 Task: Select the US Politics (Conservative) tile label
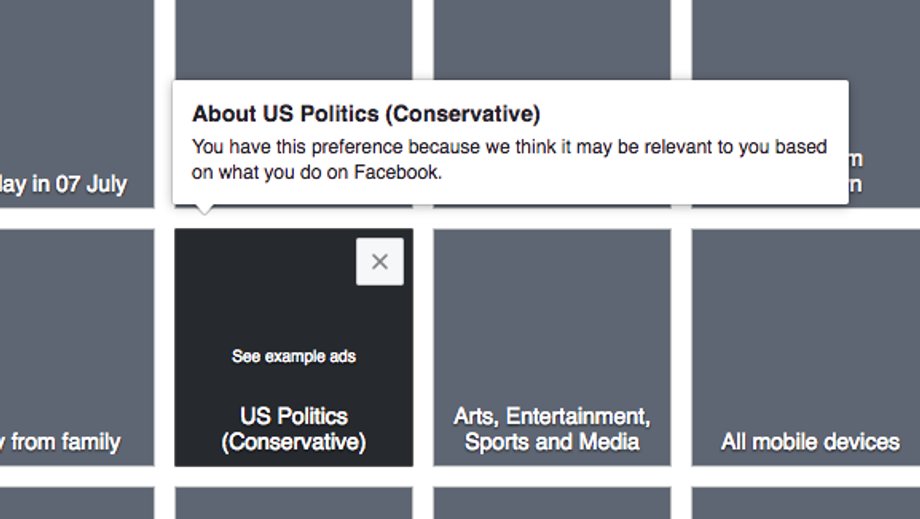pos(294,429)
